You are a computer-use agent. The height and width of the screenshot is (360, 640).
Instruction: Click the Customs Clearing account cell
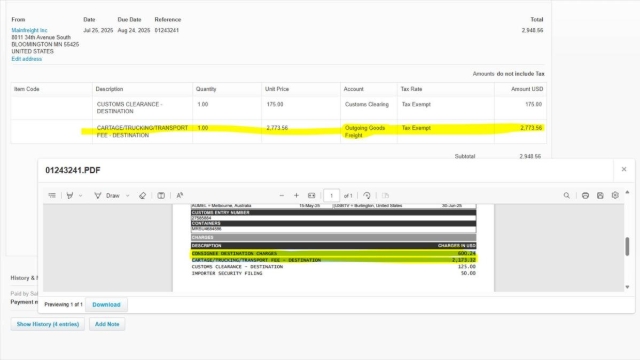(x=367, y=104)
